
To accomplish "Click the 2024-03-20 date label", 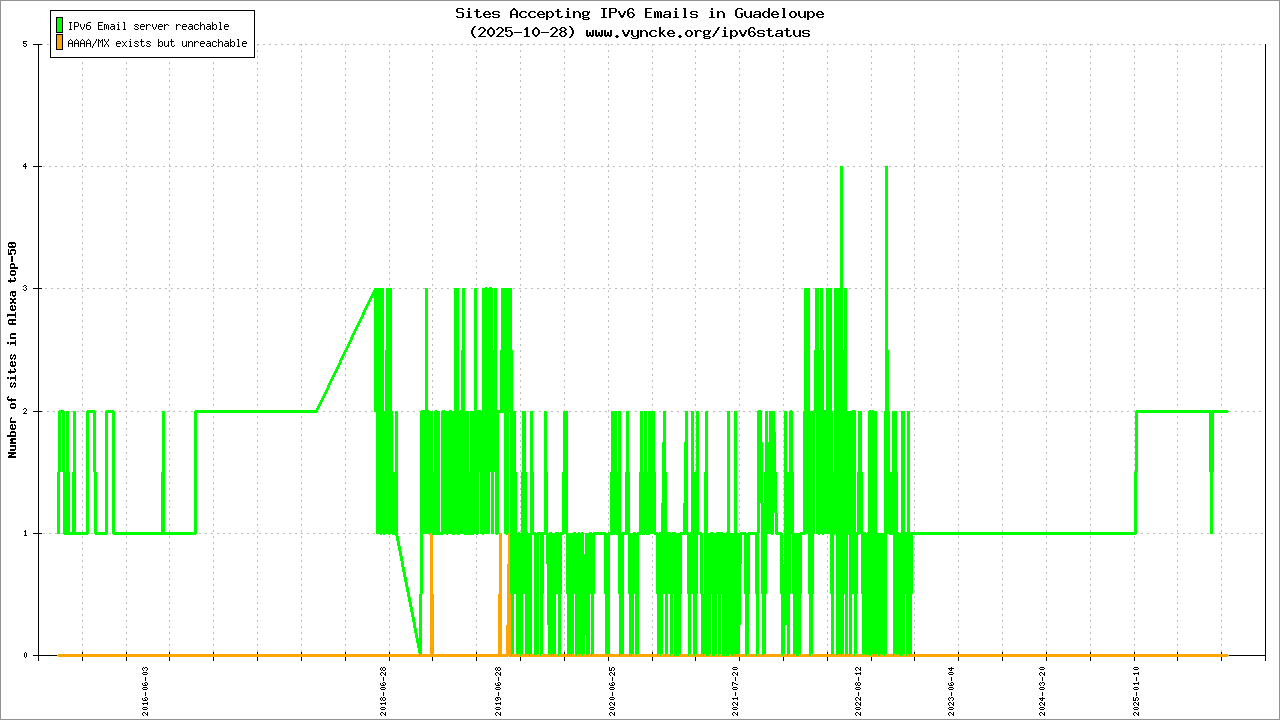I will [1042, 690].
